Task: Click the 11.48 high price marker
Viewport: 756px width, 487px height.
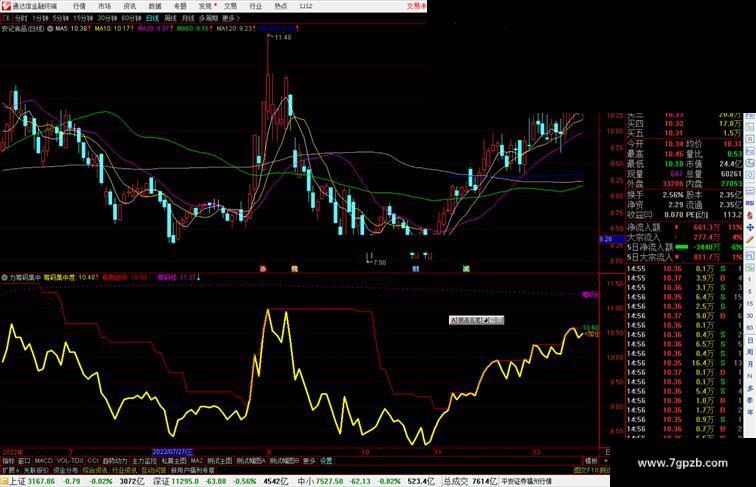Action: [283, 37]
